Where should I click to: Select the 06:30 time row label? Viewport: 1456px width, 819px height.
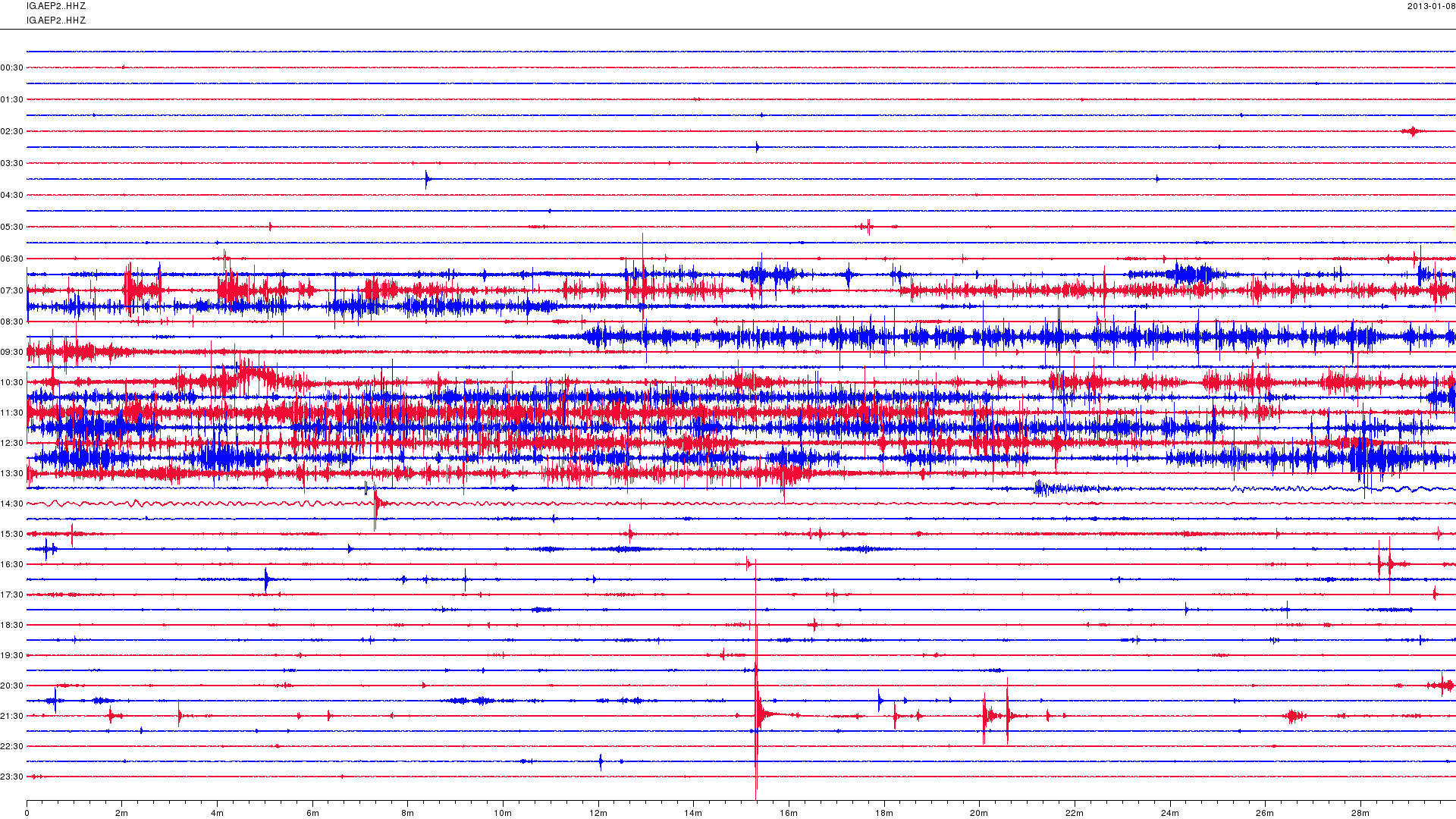click(12, 259)
